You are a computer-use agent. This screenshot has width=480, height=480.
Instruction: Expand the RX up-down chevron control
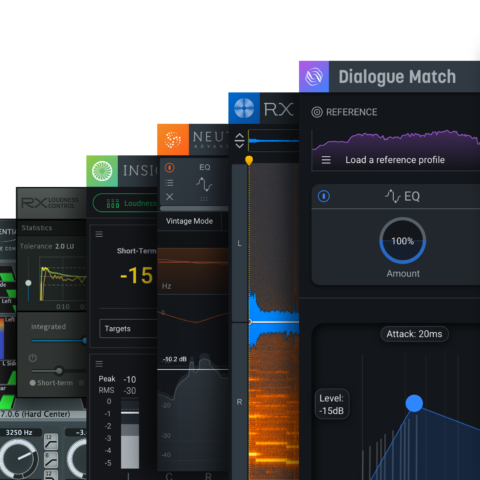click(x=239, y=141)
